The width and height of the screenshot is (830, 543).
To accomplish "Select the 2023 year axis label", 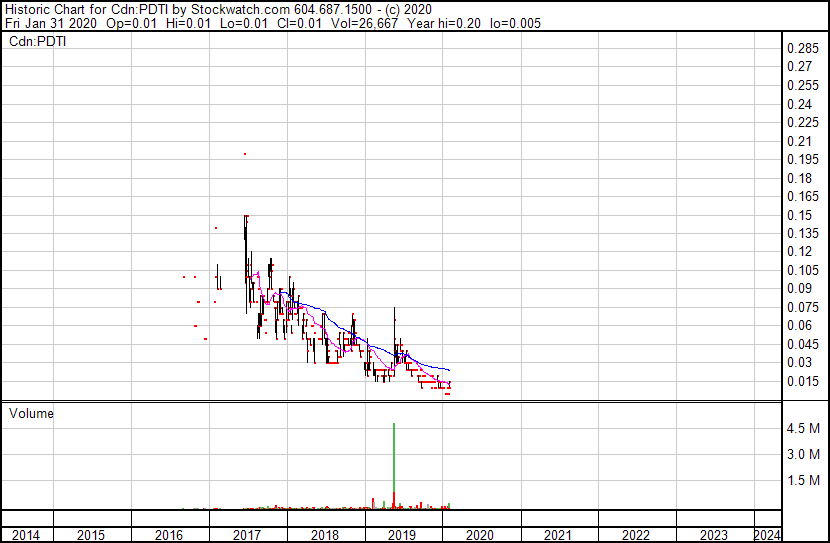I will [714, 536].
